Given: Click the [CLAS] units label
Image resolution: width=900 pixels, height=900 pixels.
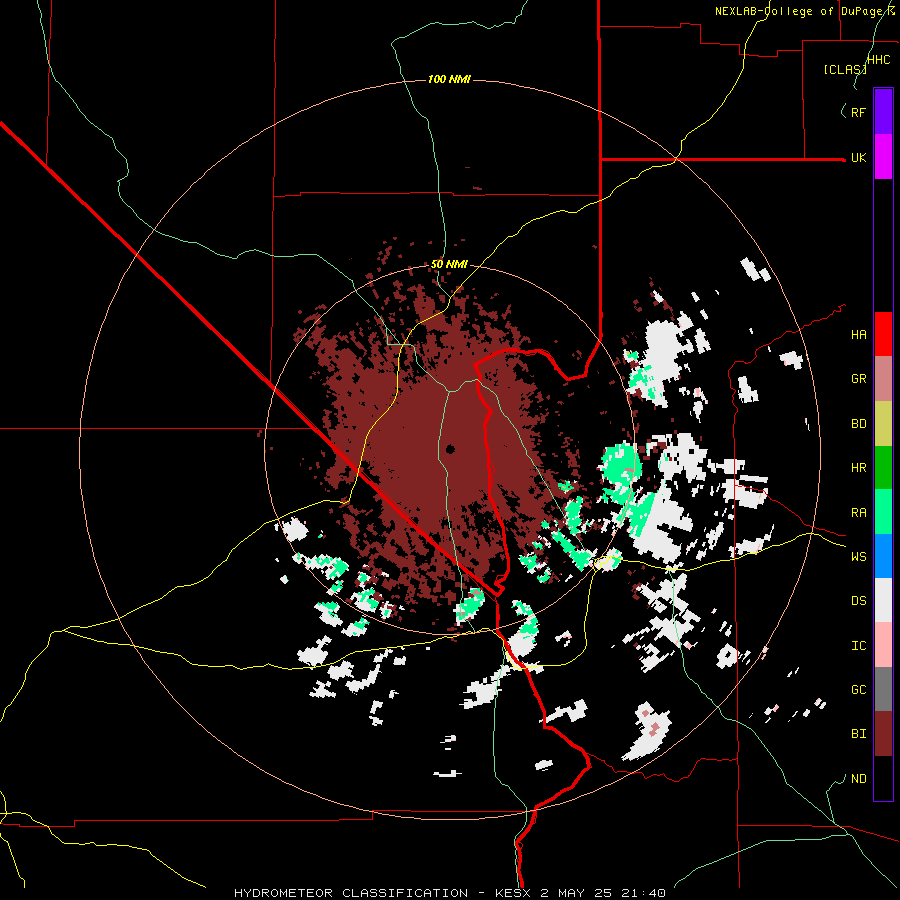Looking at the screenshot, I should click(845, 69).
